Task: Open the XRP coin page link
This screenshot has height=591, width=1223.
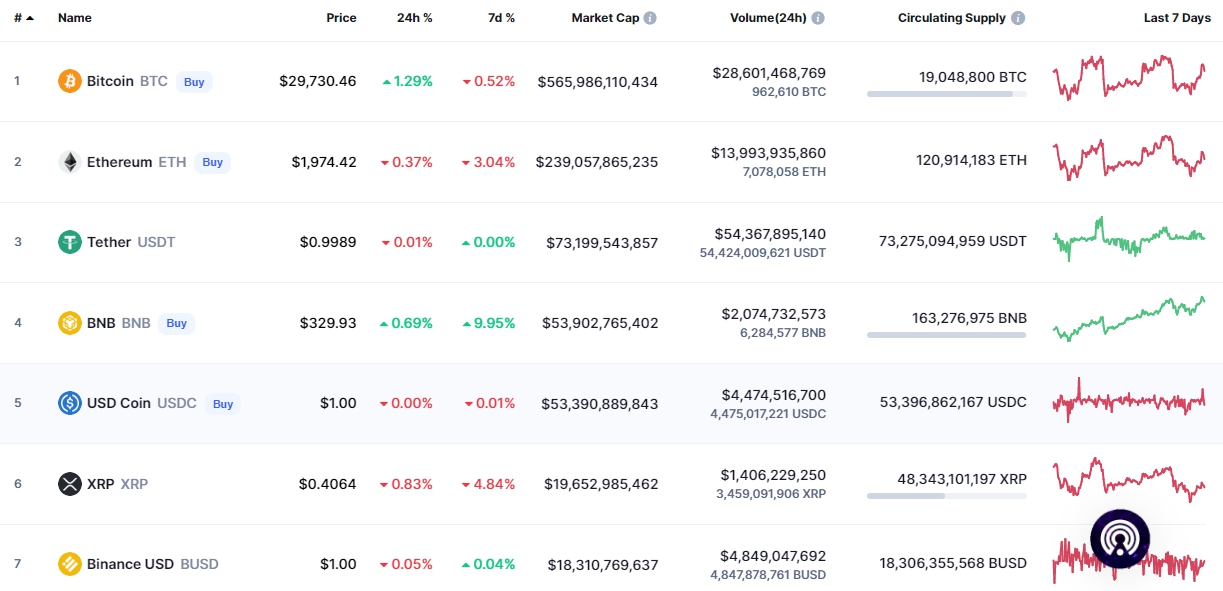Action: [117, 484]
